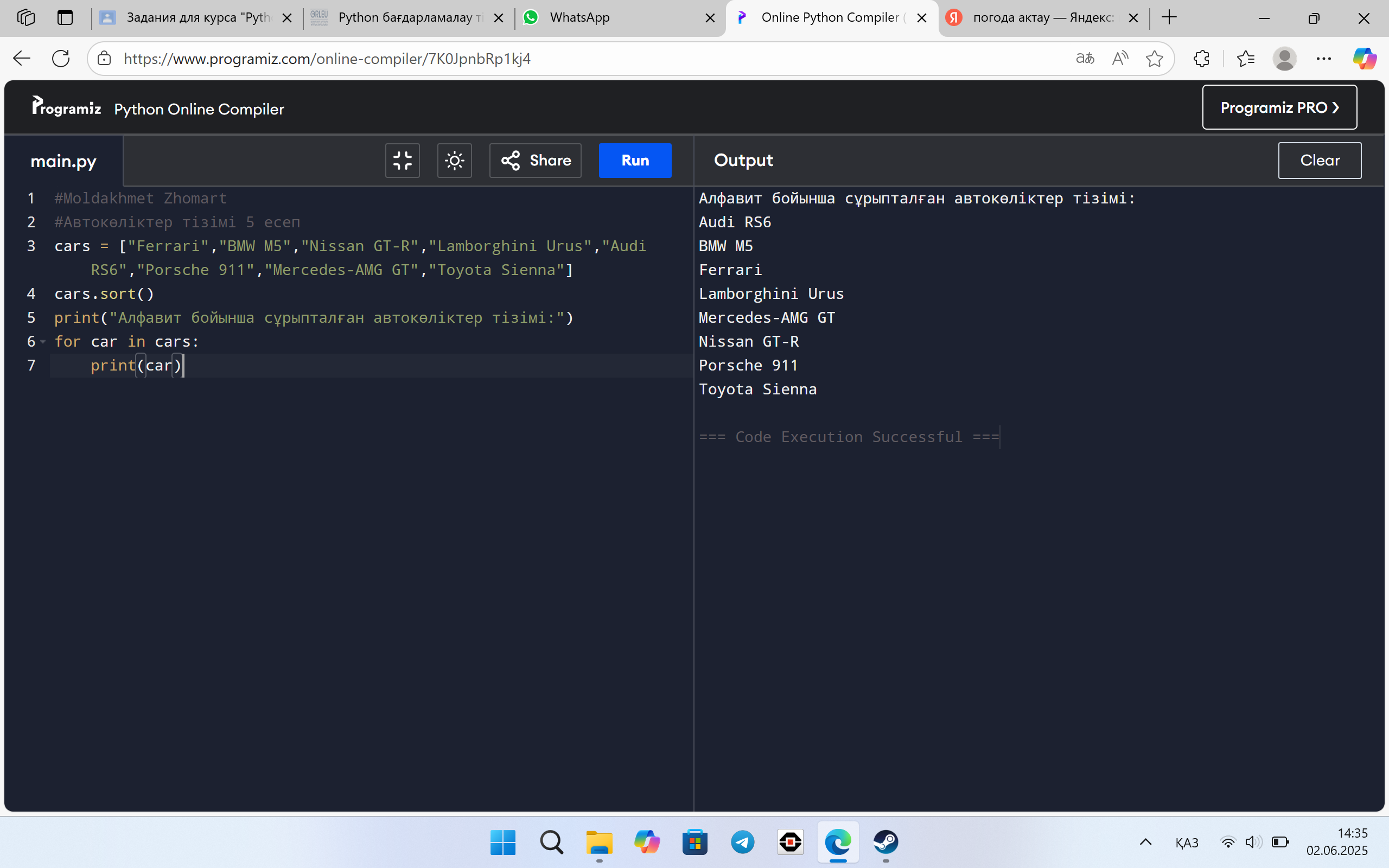Collapse the for loop fold arrow

point(43,342)
